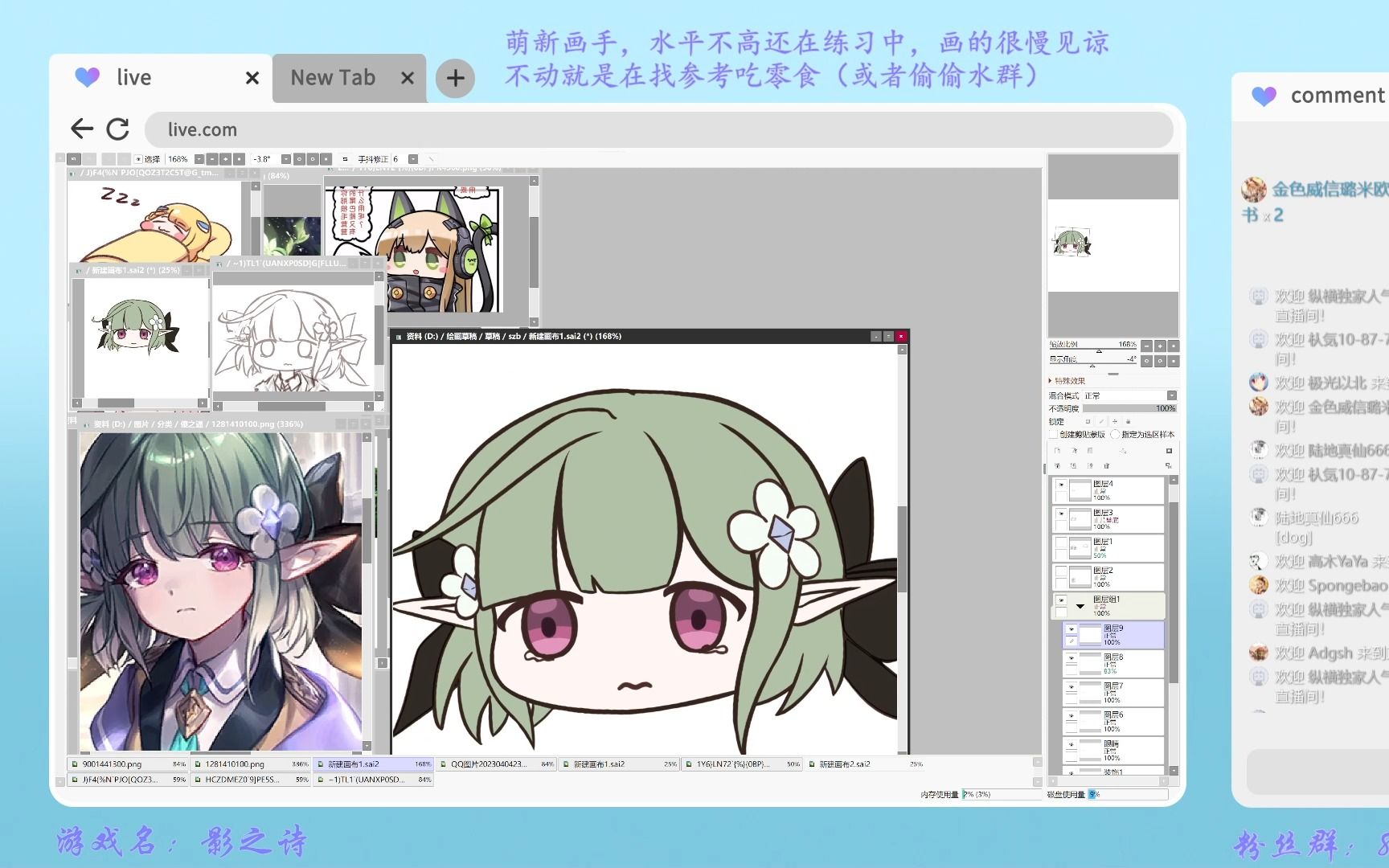Hide layer 图层3 via its eye icon
1389x868 pixels.
[1061, 514]
